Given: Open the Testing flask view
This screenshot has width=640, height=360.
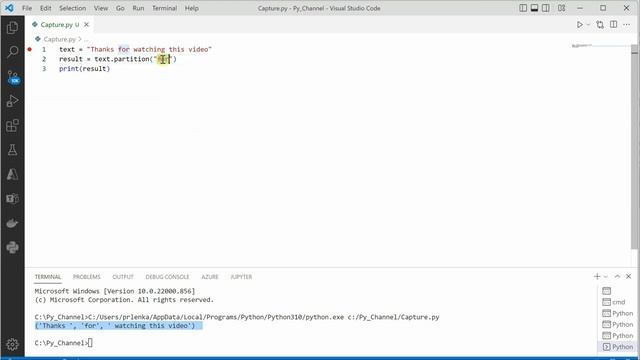Looking at the screenshot, I should click(12, 150).
